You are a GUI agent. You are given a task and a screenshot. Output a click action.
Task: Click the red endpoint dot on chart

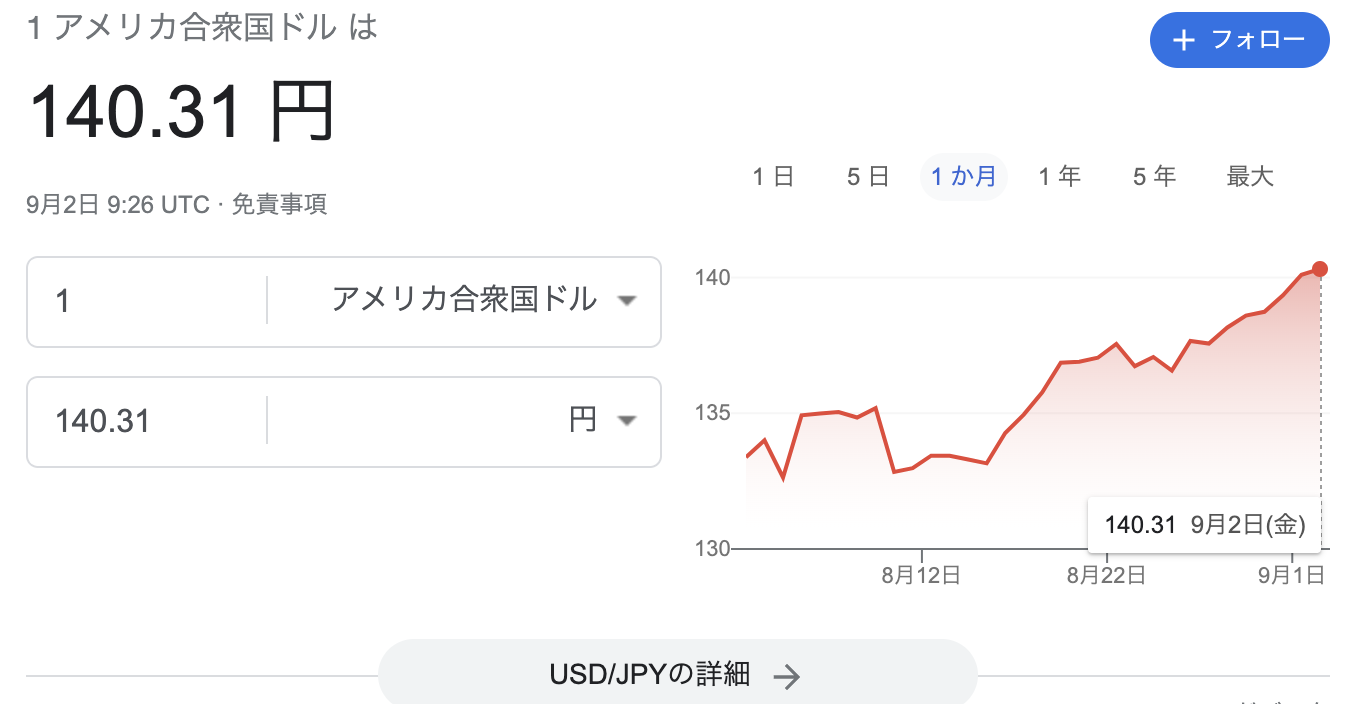[1320, 269]
